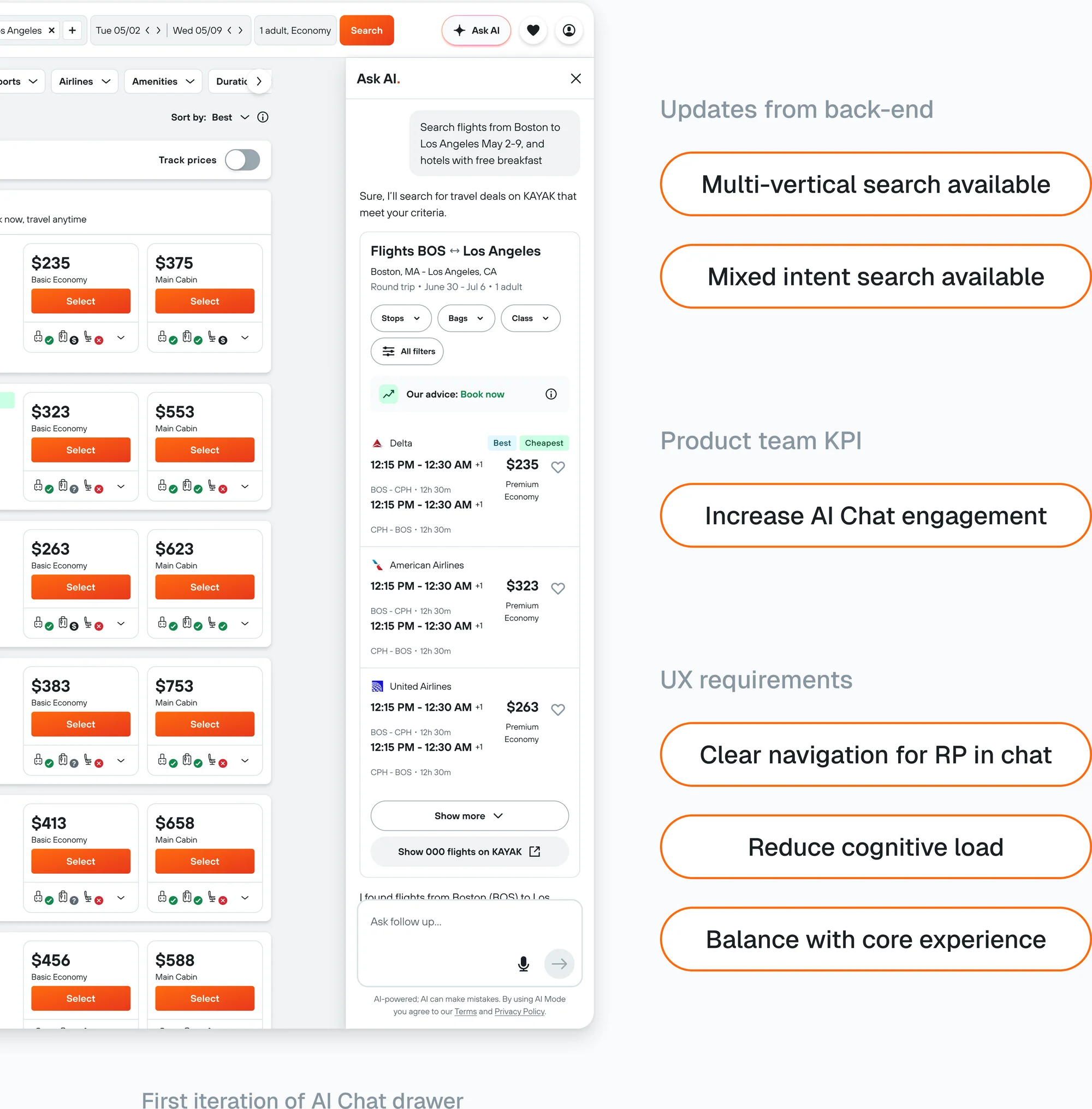Open the Privacy Policy link
This screenshot has width=1092, height=1109.
[519, 1011]
